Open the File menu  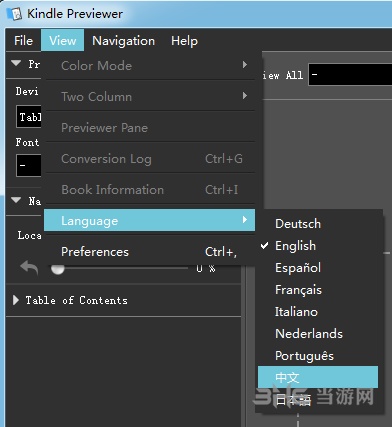[23, 41]
